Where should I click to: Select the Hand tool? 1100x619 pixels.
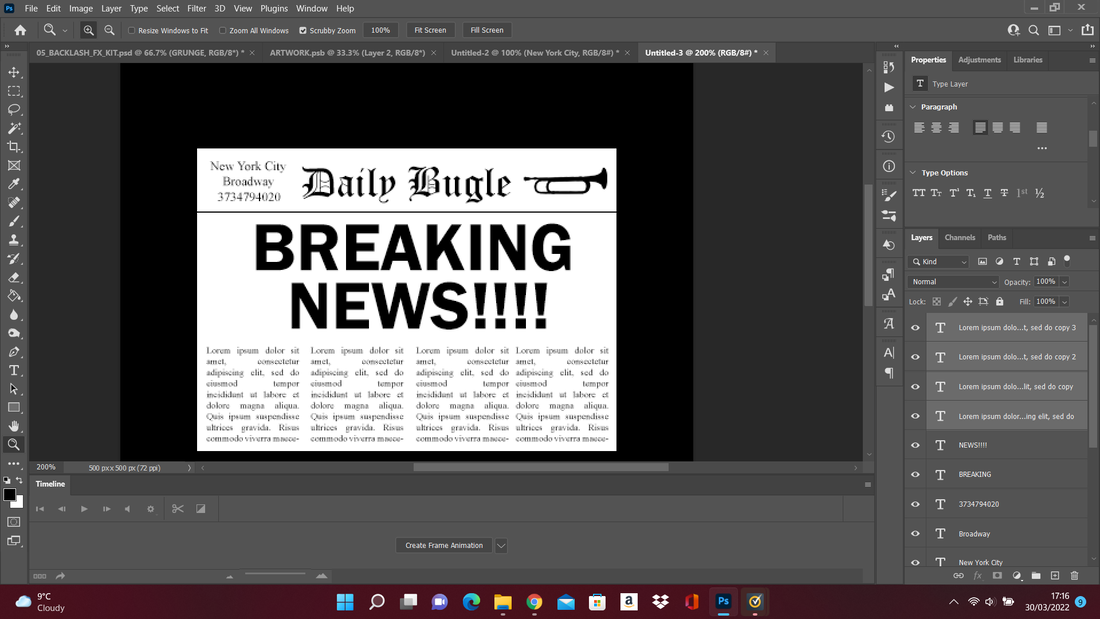pyautogui.click(x=14, y=426)
